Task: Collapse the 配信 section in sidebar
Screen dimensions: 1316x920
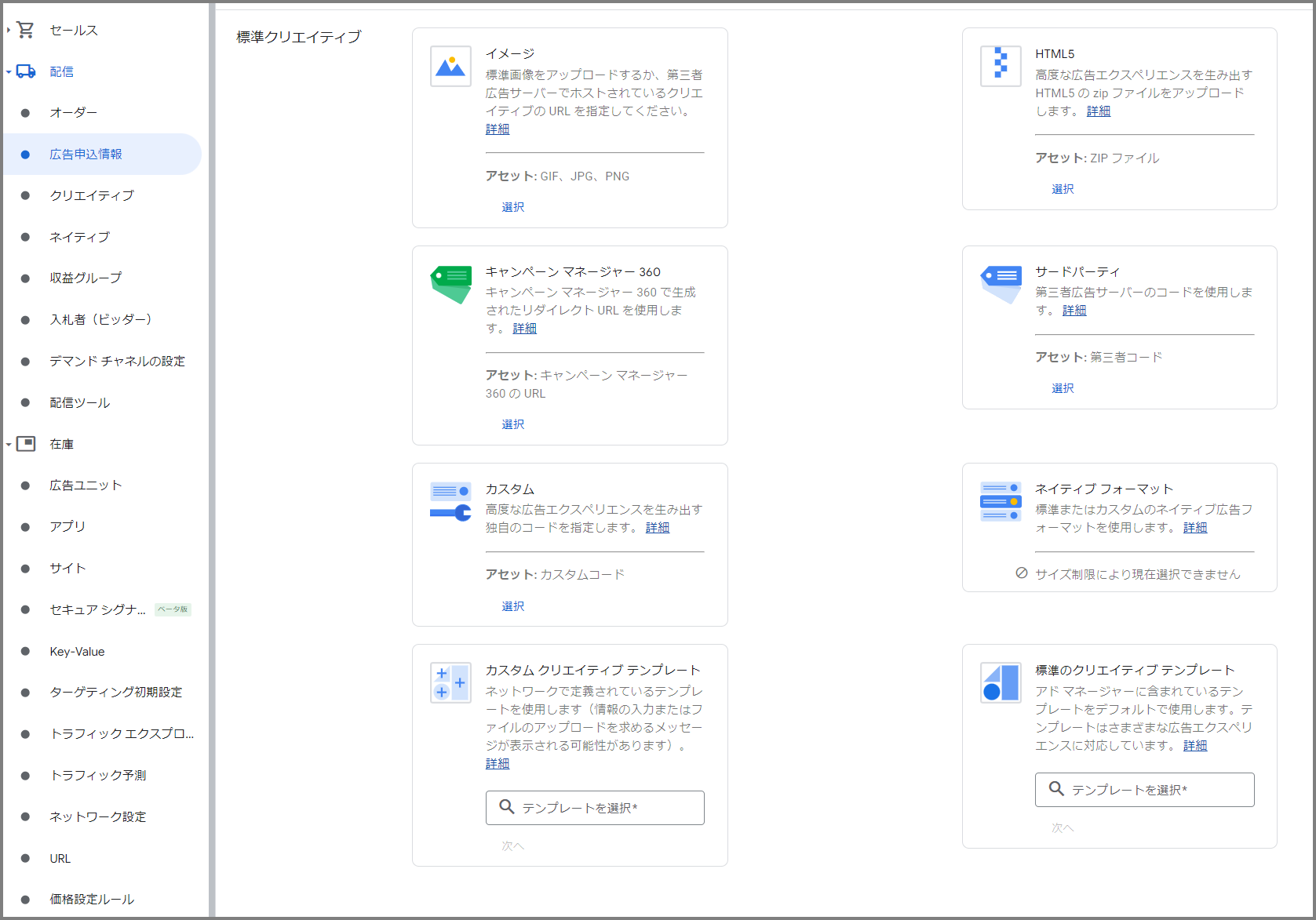Action: coord(9,72)
